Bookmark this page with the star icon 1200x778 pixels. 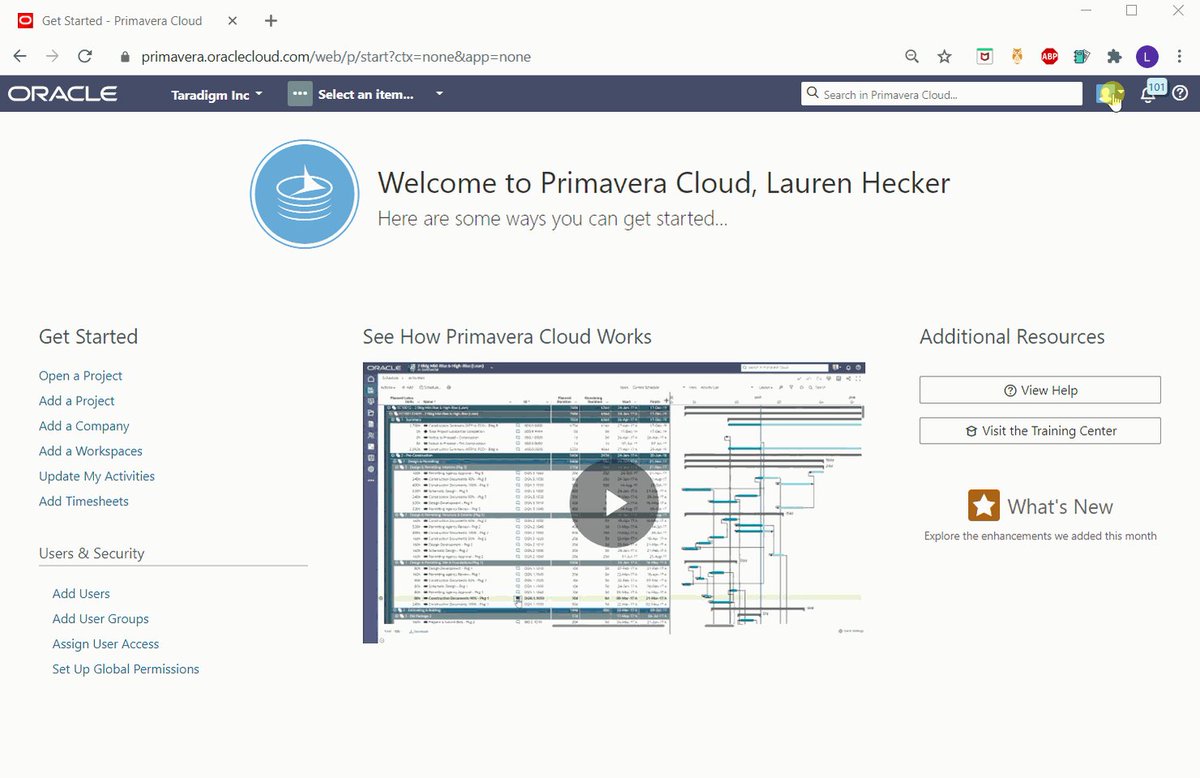point(944,57)
